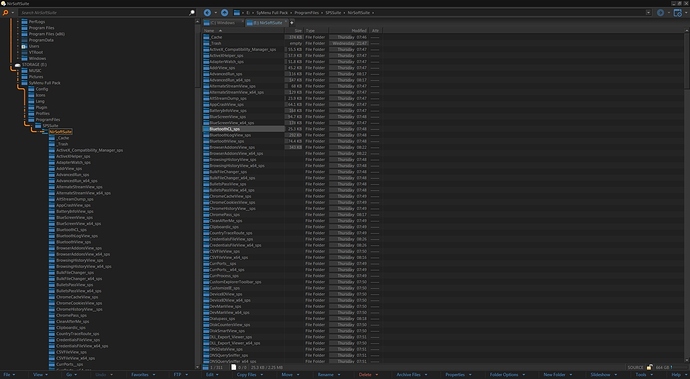Viewport: 690px width, 379px height.
Task: Expand the Windows tree node
Action: [x=18, y=59]
